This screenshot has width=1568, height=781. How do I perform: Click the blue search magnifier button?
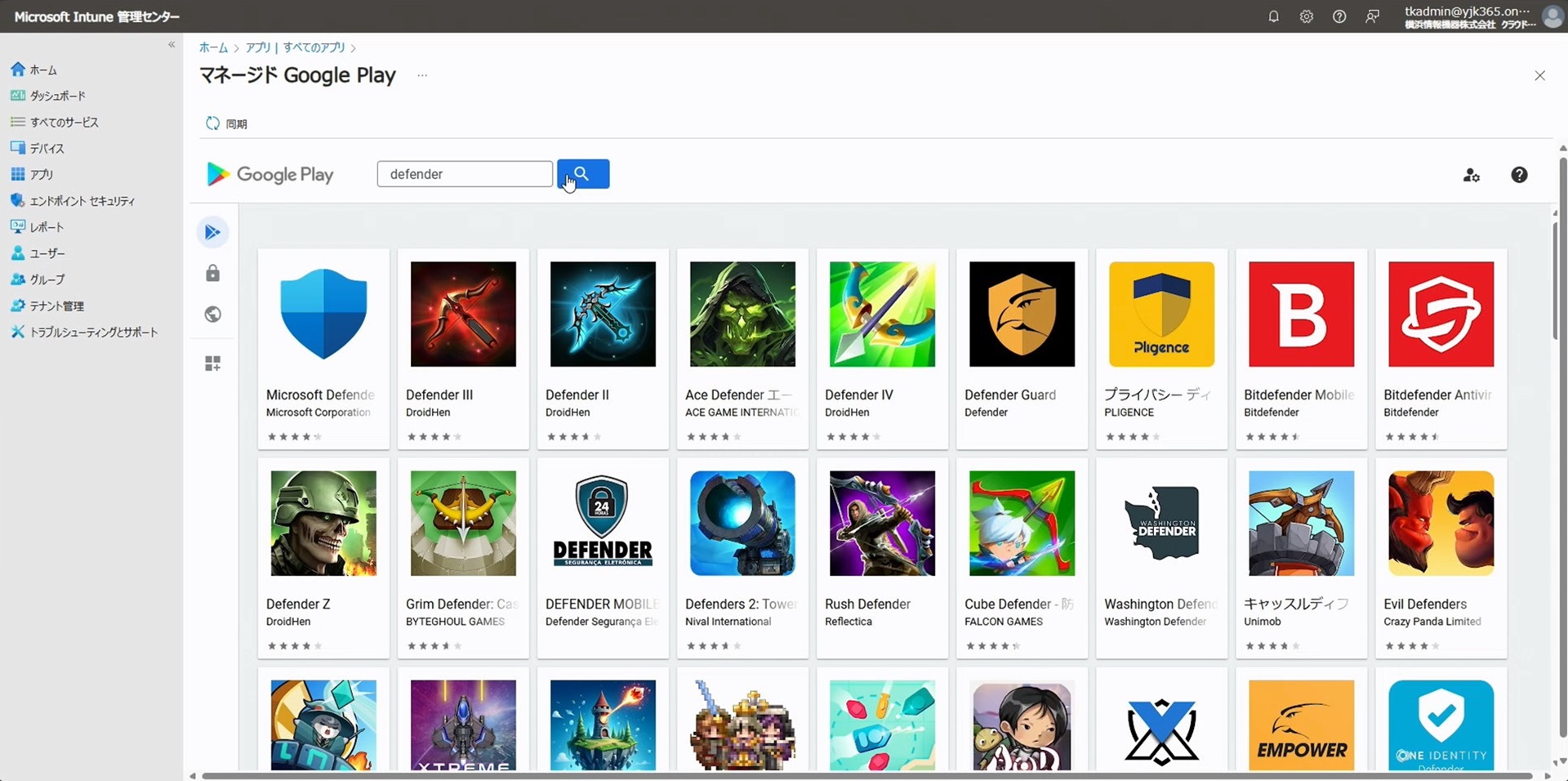click(583, 173)
